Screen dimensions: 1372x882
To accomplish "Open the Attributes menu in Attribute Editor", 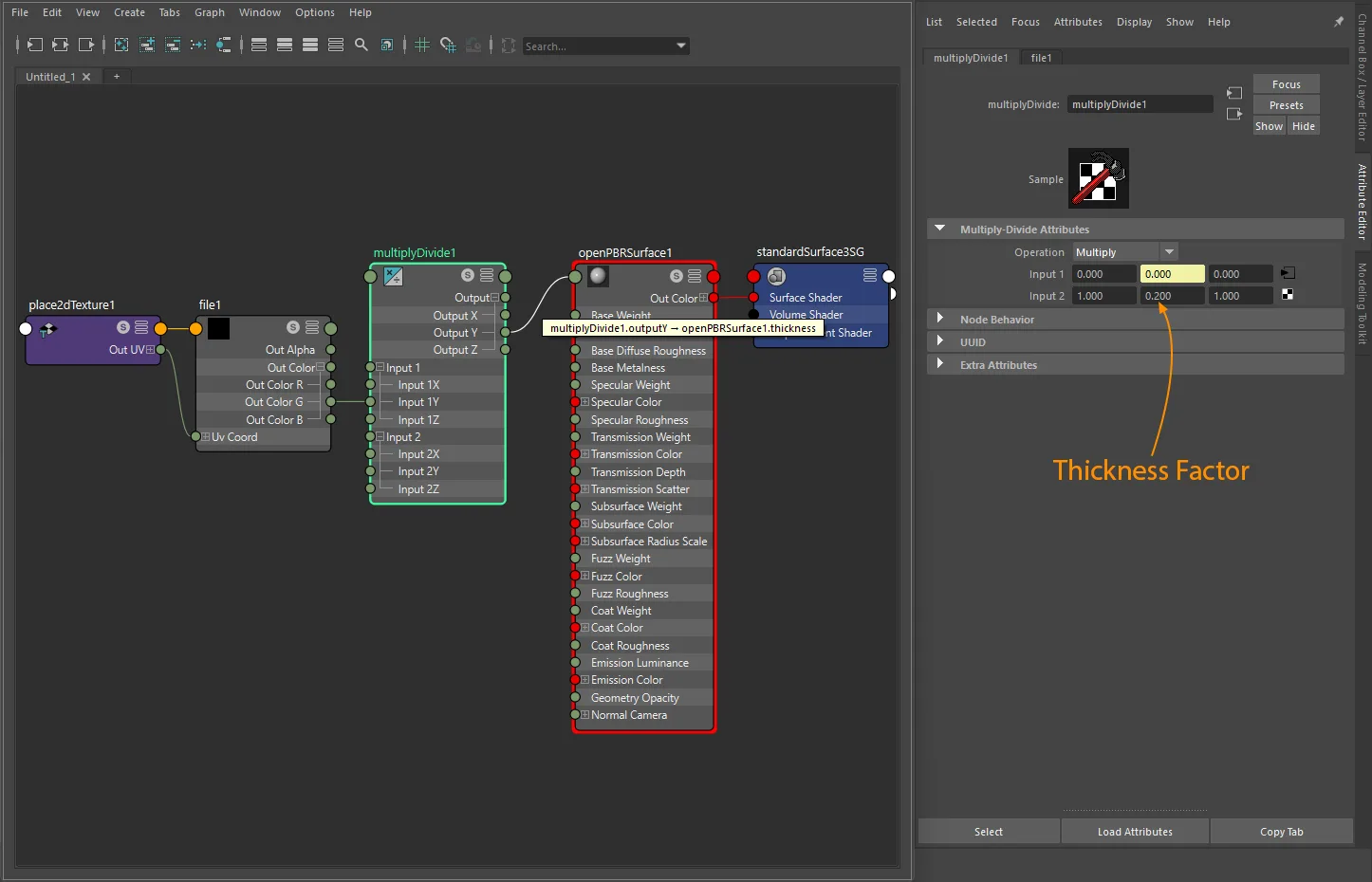I will 1078,22.
